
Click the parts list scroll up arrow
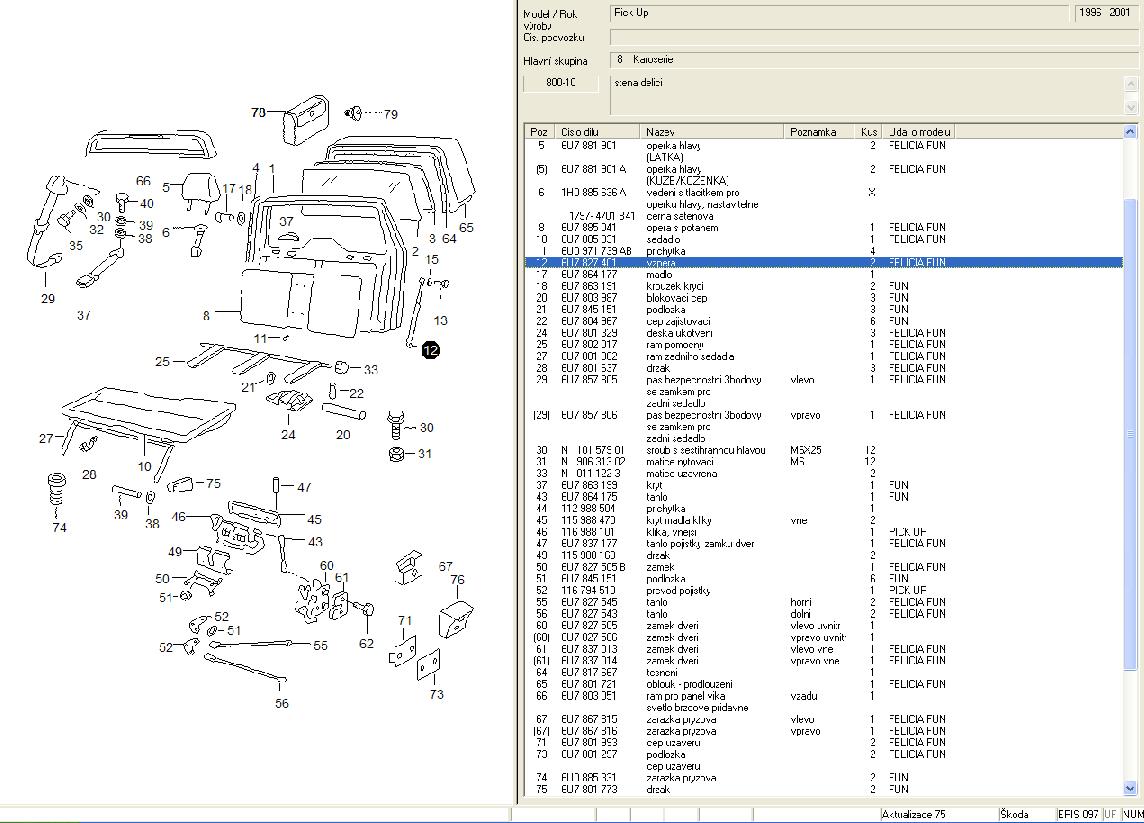[x=1130, y=132]
